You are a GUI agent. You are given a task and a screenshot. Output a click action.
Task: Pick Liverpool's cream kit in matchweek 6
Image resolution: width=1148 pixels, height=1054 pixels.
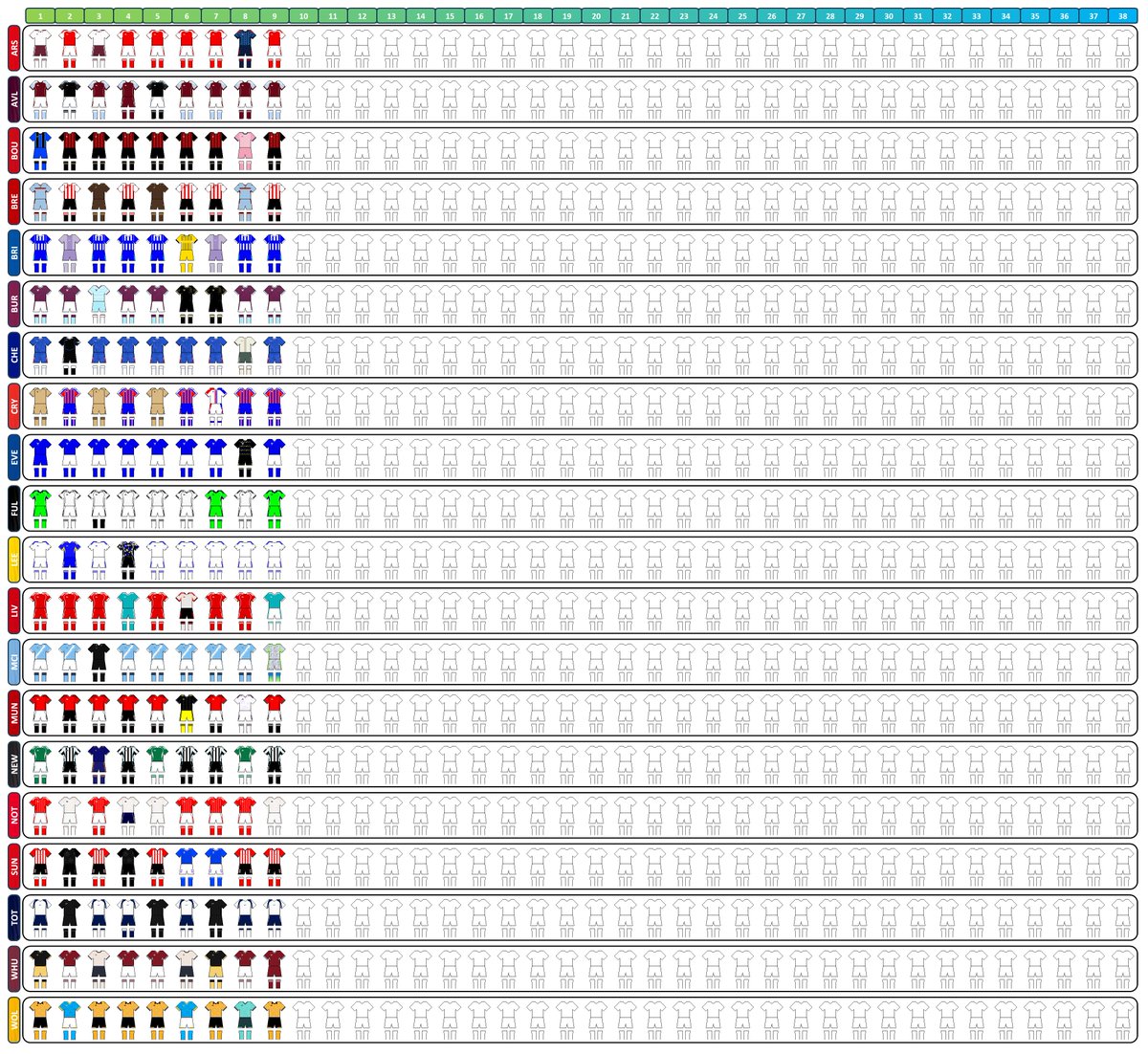[x=187, y=612]
